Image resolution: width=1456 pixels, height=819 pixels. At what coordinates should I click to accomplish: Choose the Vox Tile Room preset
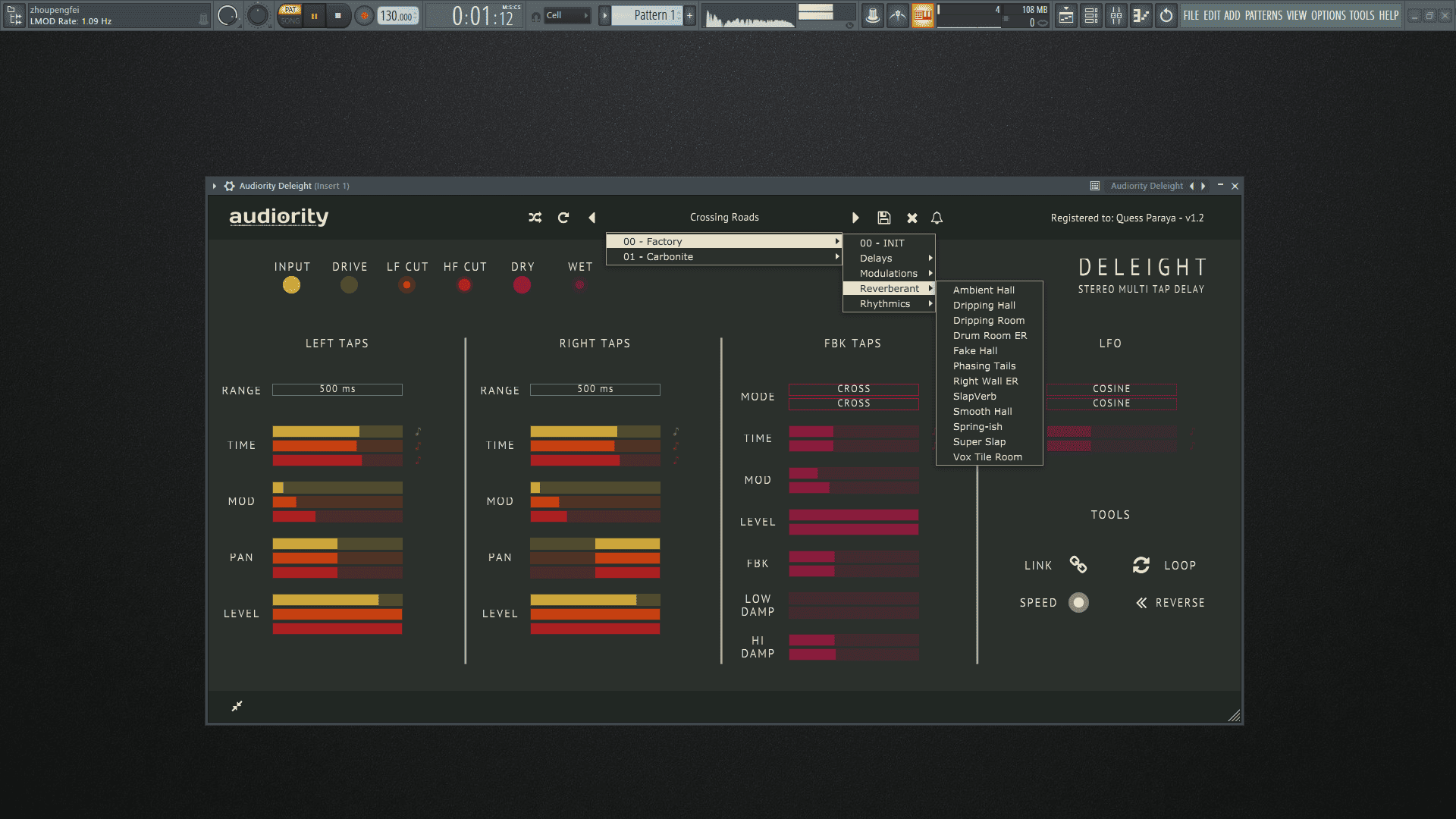[990, 457]
